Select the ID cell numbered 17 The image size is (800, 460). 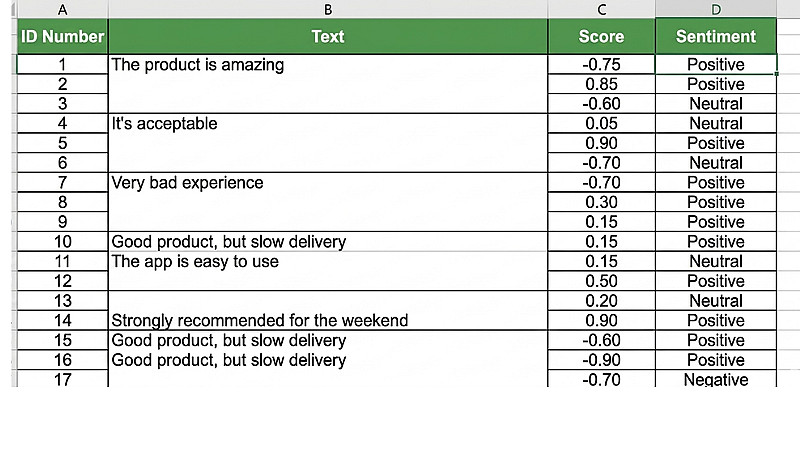(62, 380)
